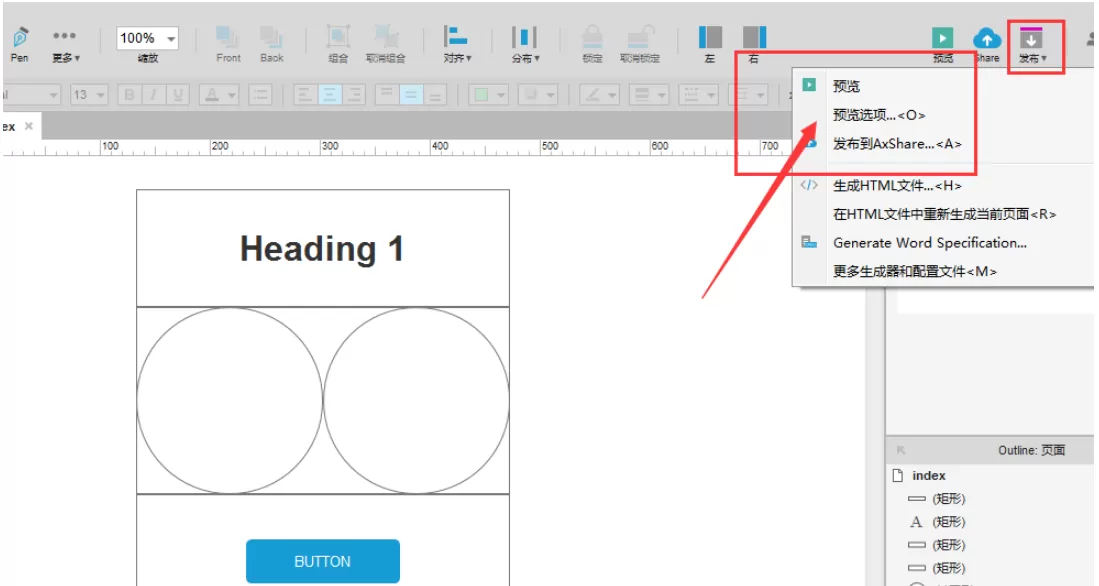1099x586 pixels.
Task: Click the green 预览 toolbar icon
Action: [942, 38]
